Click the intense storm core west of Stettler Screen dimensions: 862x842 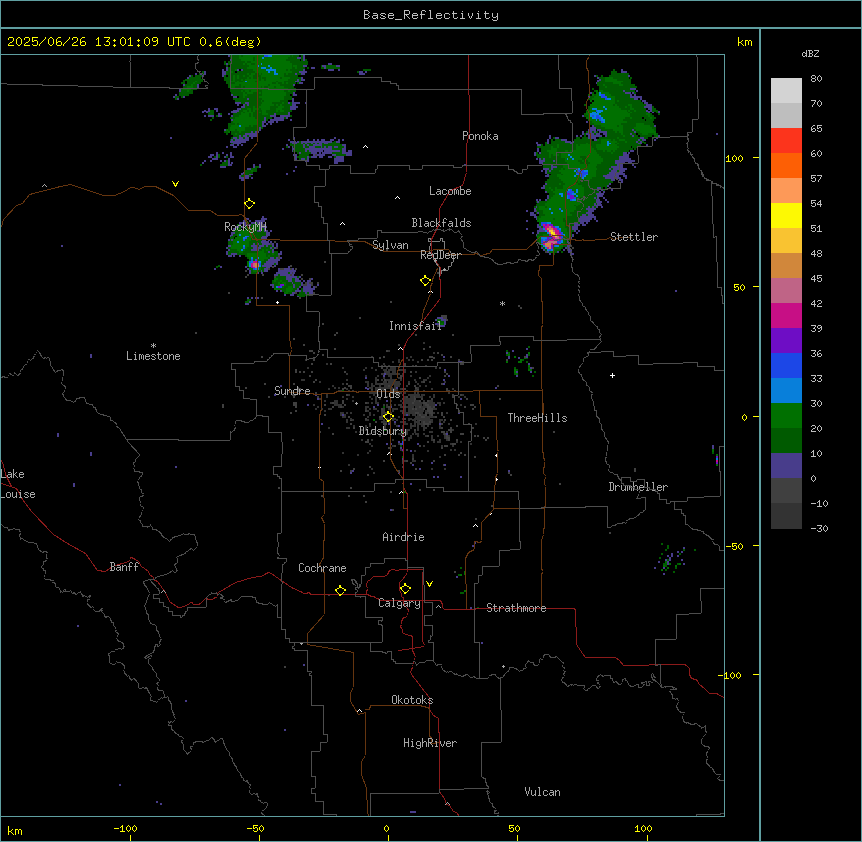tap(551, 236)
